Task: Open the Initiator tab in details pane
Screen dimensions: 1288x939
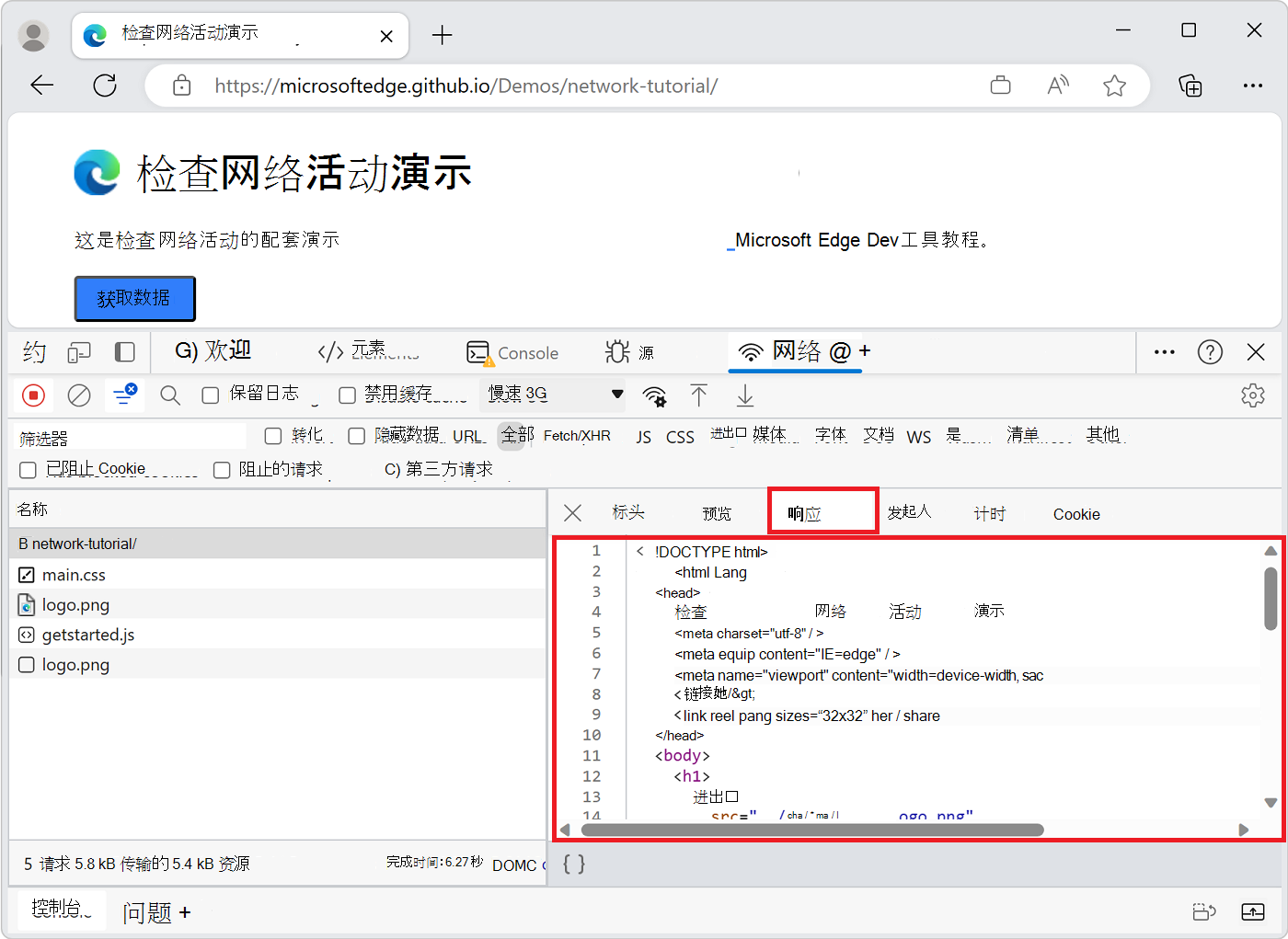Action: 909,512
